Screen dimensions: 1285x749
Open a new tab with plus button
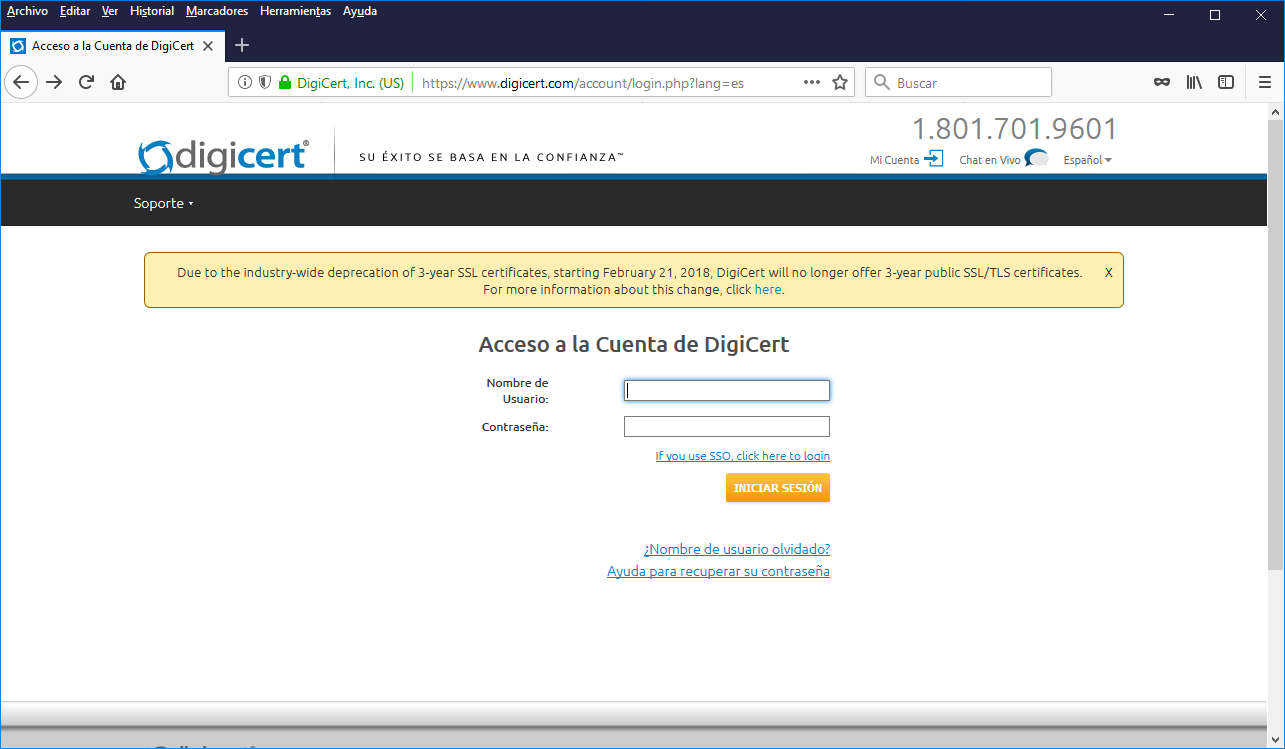coord(242,45)
